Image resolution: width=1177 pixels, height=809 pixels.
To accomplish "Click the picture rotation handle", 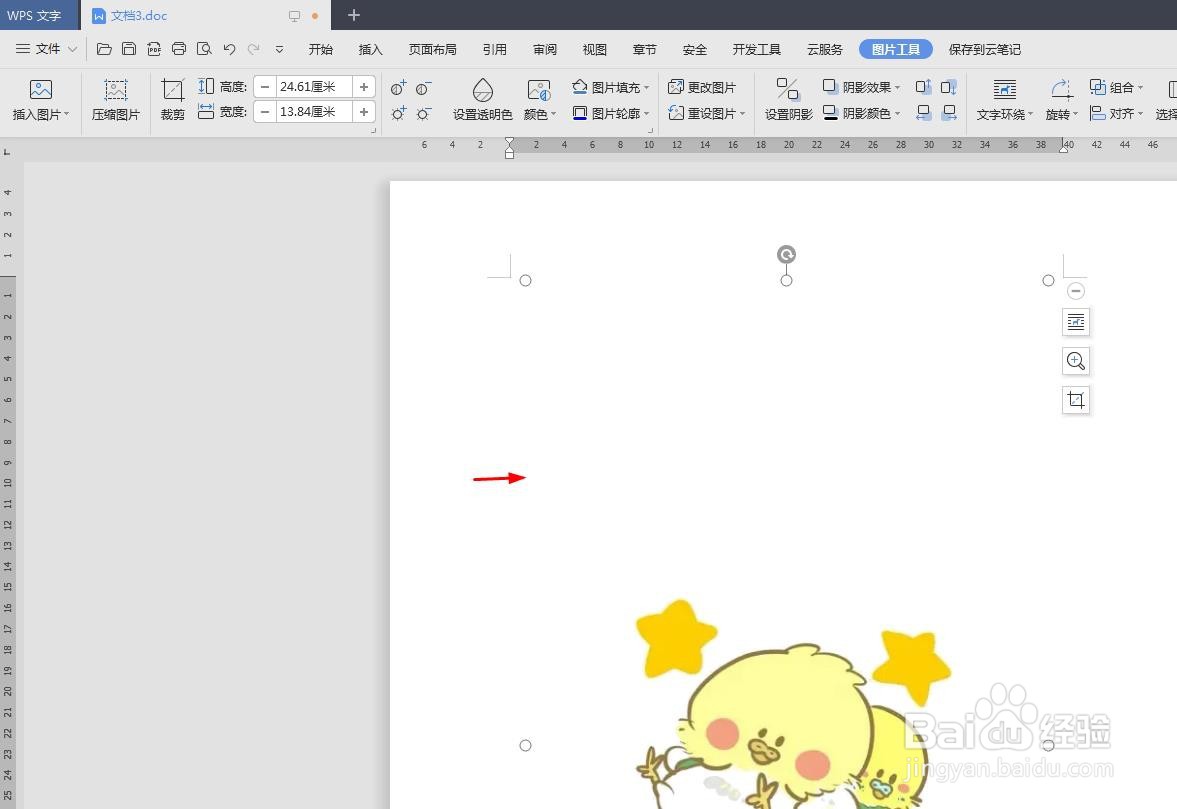I will point(786,254).
